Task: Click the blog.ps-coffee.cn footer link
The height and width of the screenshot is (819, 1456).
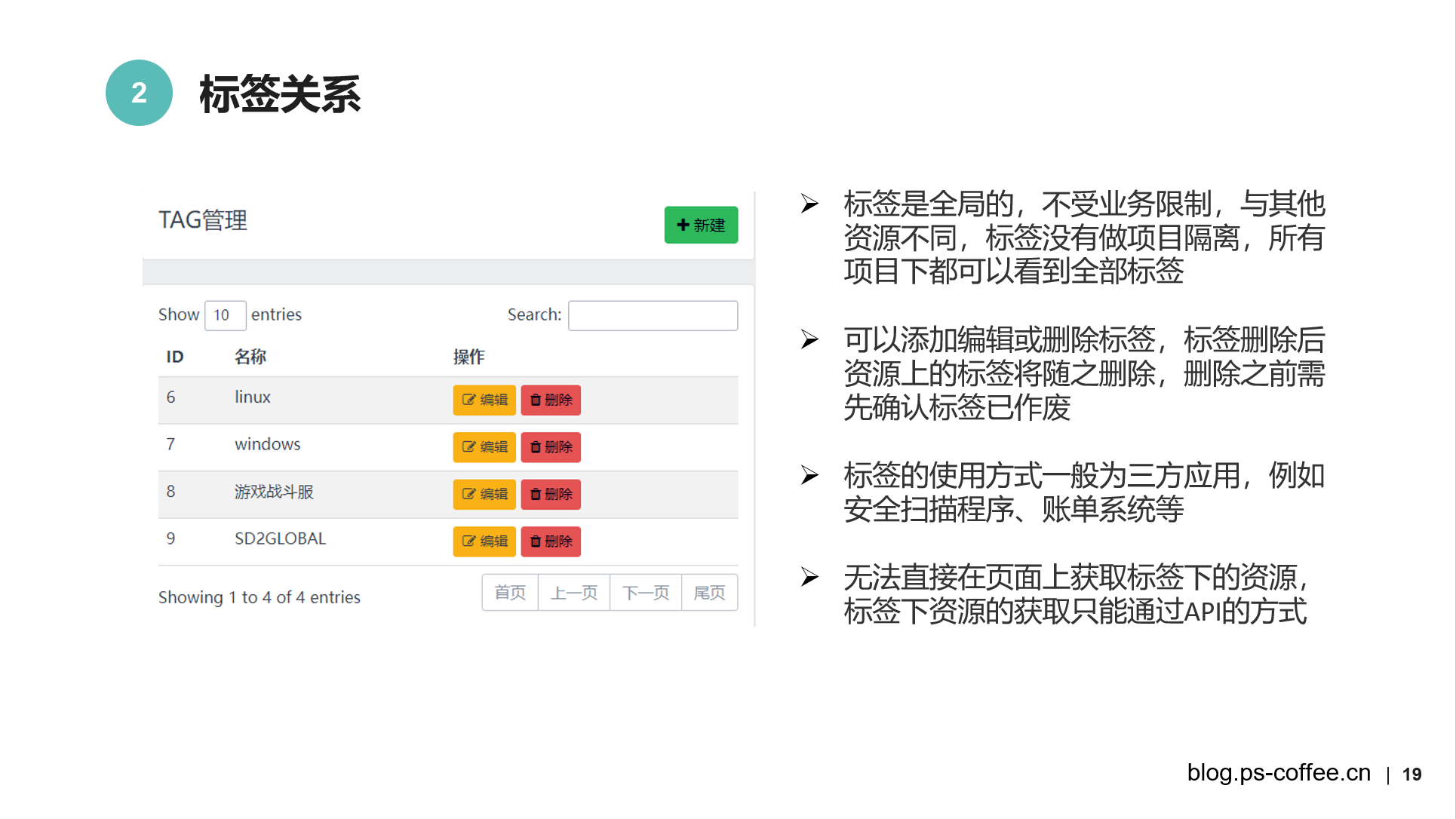Action: (1278, 773)
